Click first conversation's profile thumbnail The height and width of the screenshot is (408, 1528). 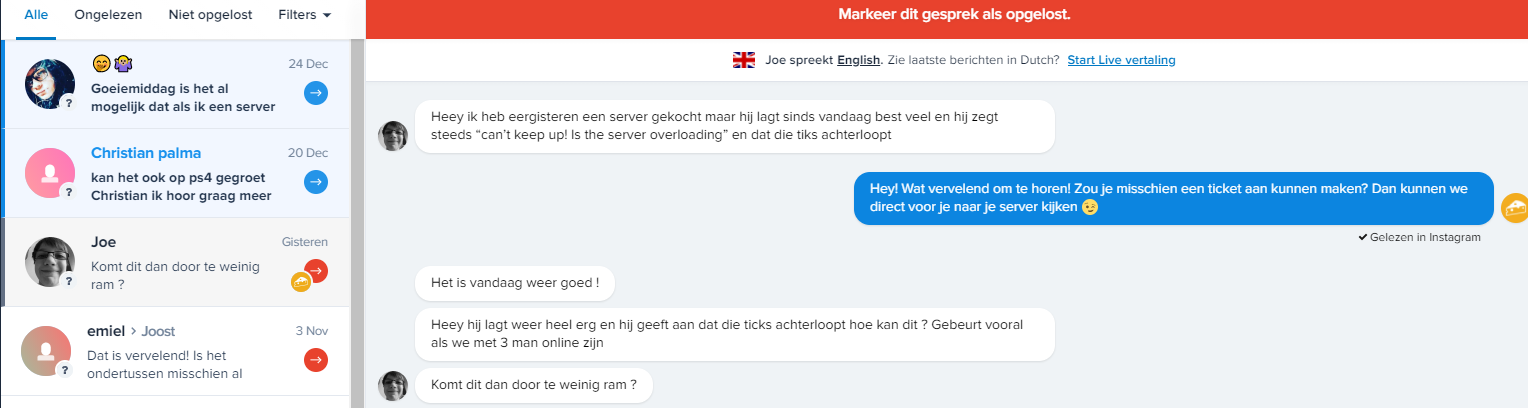(50, 84)
